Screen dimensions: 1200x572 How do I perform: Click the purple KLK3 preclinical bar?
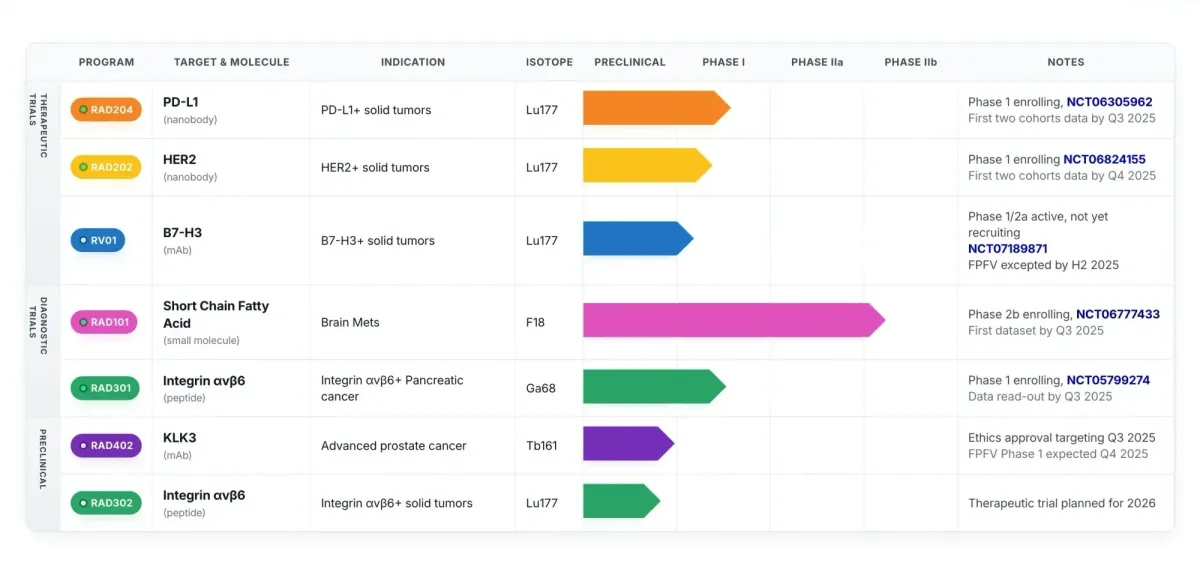[x=627, y=444]
